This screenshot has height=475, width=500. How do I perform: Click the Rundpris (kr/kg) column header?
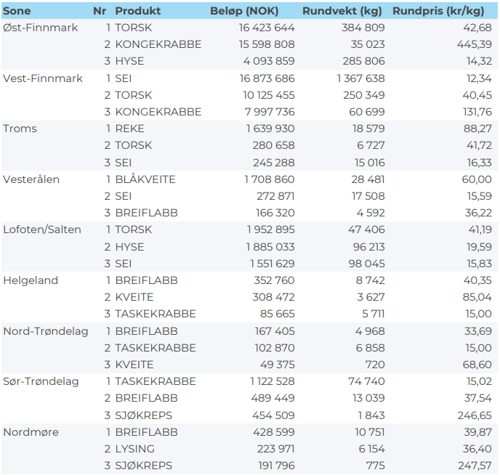[x=438, y=11]
